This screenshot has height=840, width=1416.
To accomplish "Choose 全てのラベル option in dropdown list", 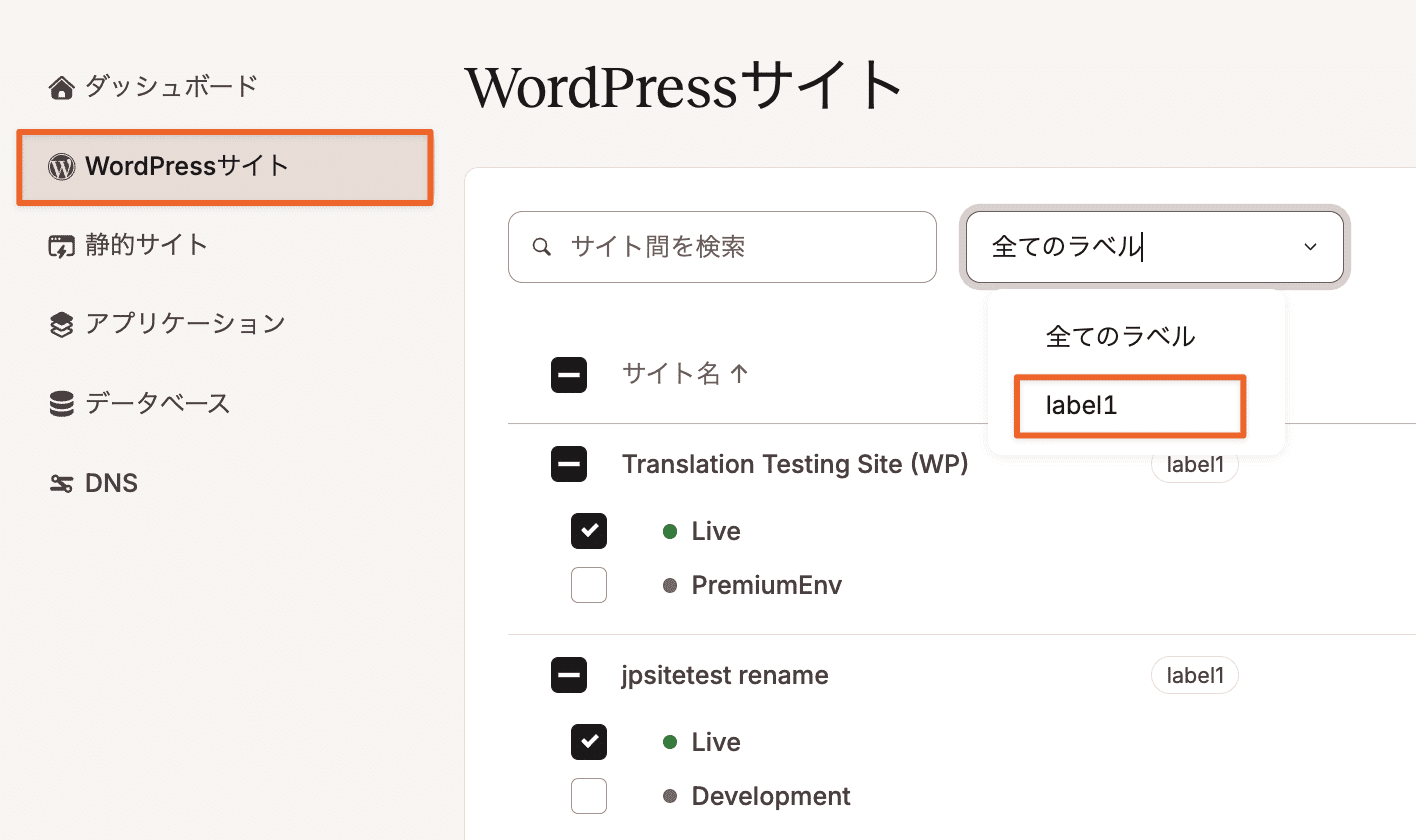I will 1121,337.
